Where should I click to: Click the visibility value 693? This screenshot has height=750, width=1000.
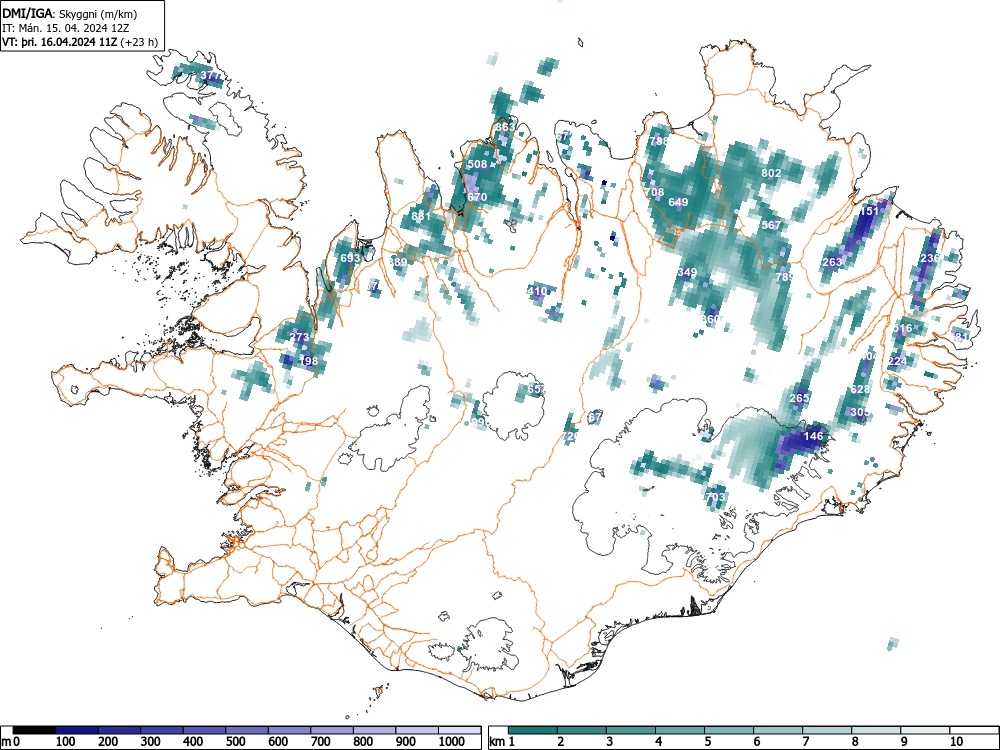coord(350,258)
